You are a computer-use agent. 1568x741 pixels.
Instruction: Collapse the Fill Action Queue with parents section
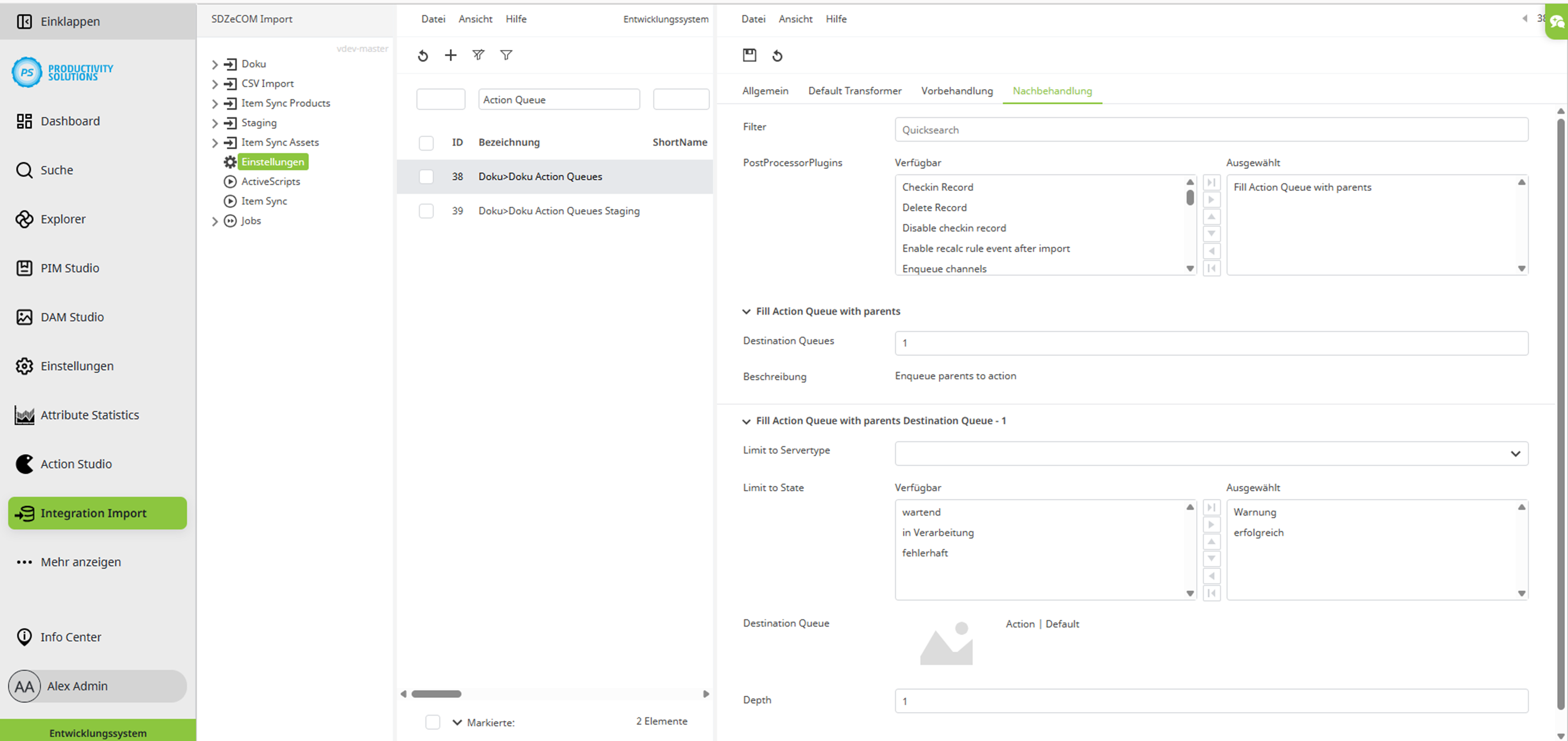(x=746, y=312)
